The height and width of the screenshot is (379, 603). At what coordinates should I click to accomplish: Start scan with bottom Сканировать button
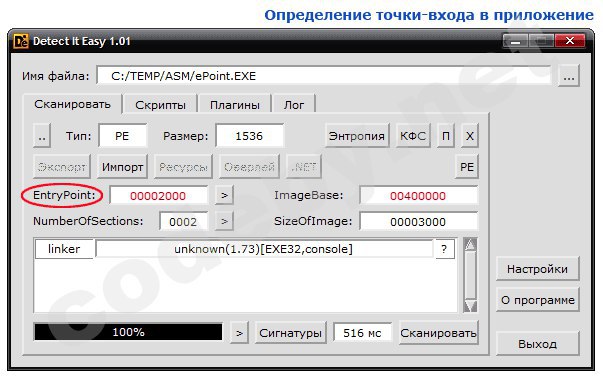tap(438, 332)
